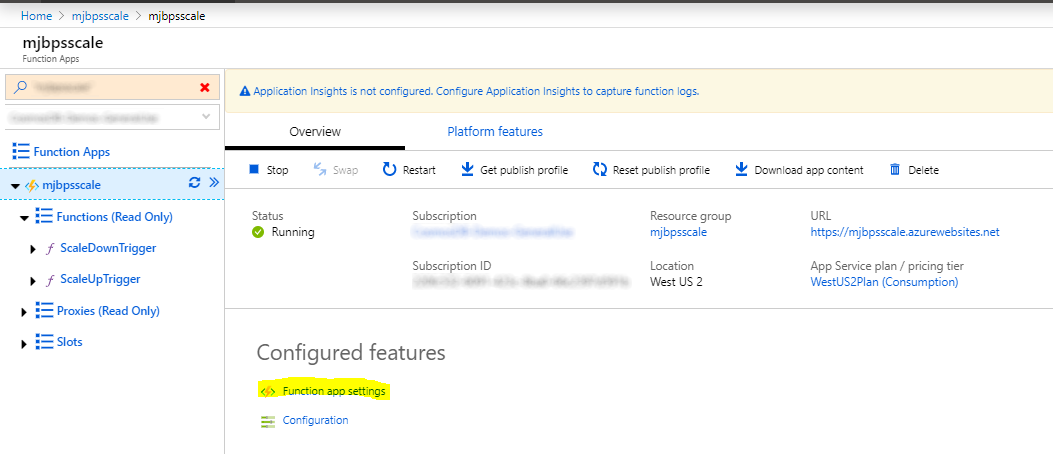Select mjbpsscale function app in tree

(x=72, y=185)
